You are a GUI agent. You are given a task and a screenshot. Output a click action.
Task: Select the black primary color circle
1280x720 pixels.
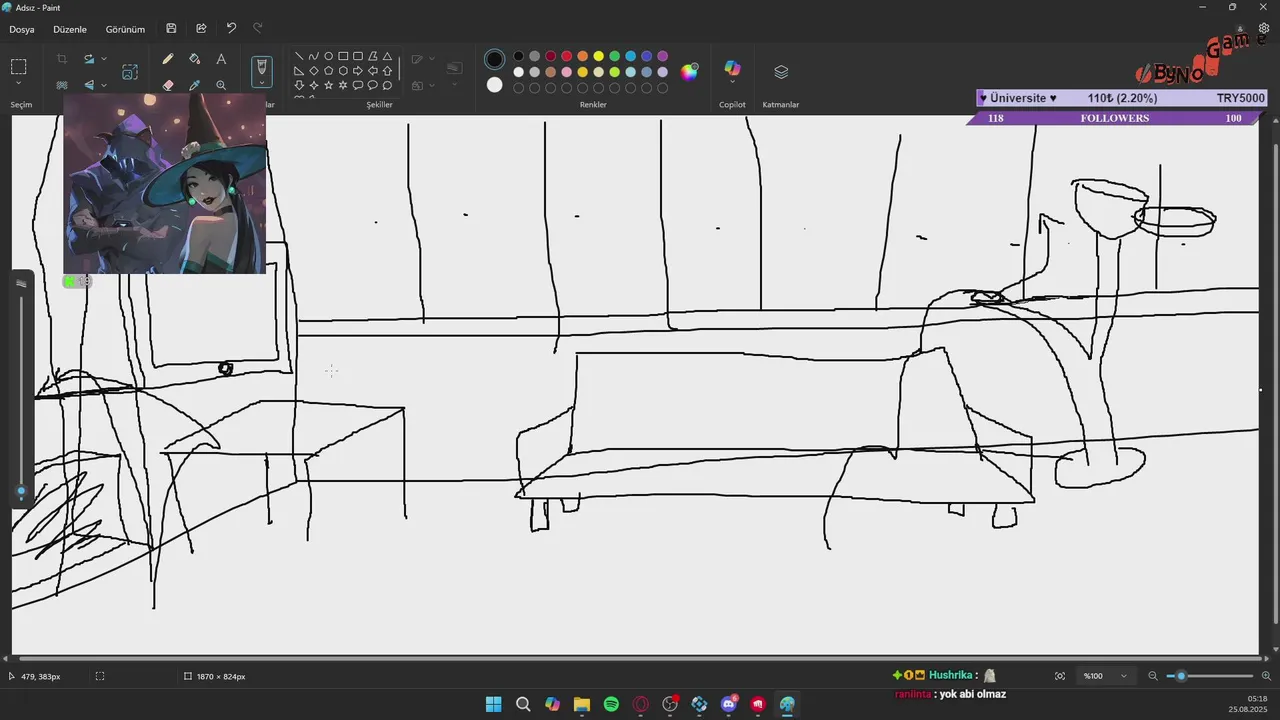point(494,59)
